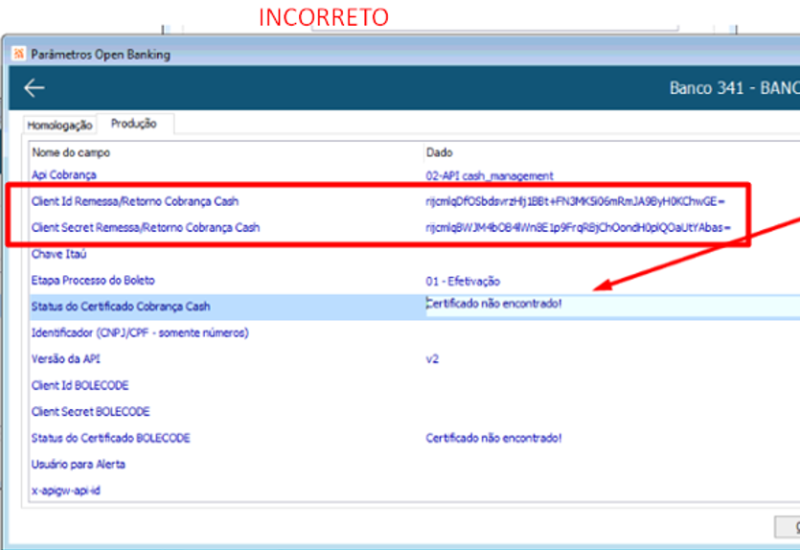Select the 'Client Id BOLECODE' field
Screen dimensions: 800x550
[80, 386]
